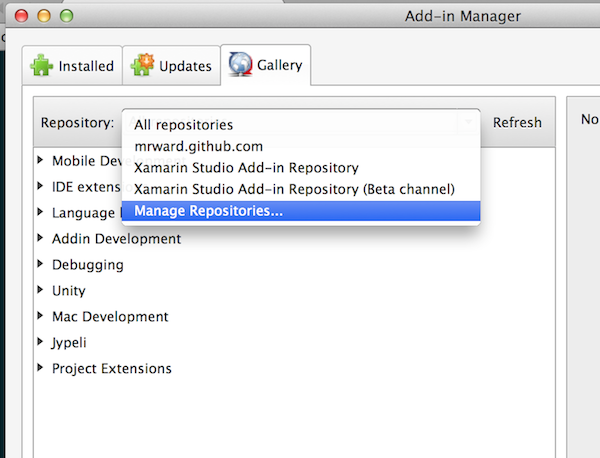Screen dimensions: 600x458
Task: Zoom the Add-in Manager window with green button
Action: pyautogui.click(x=67, y=16)
